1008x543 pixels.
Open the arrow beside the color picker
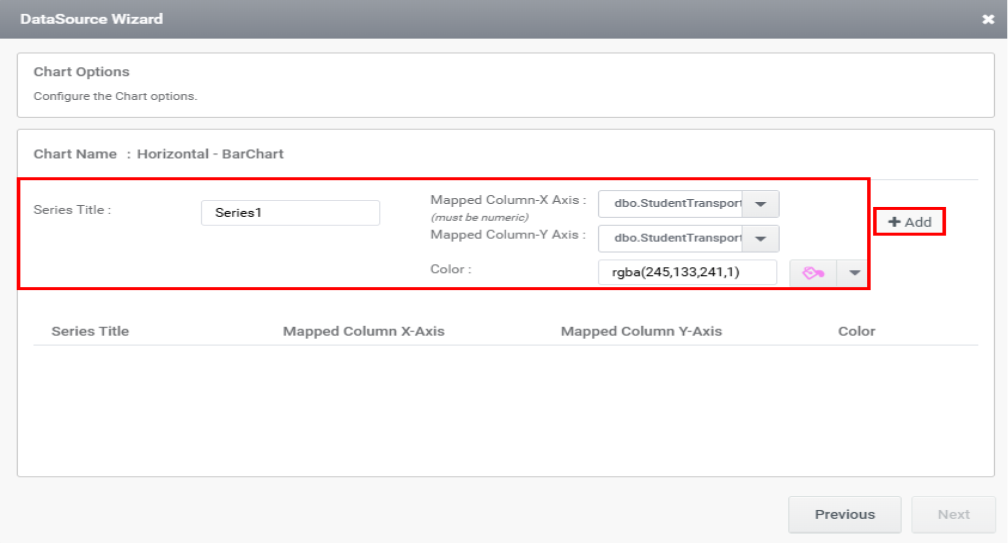point(853,272)
